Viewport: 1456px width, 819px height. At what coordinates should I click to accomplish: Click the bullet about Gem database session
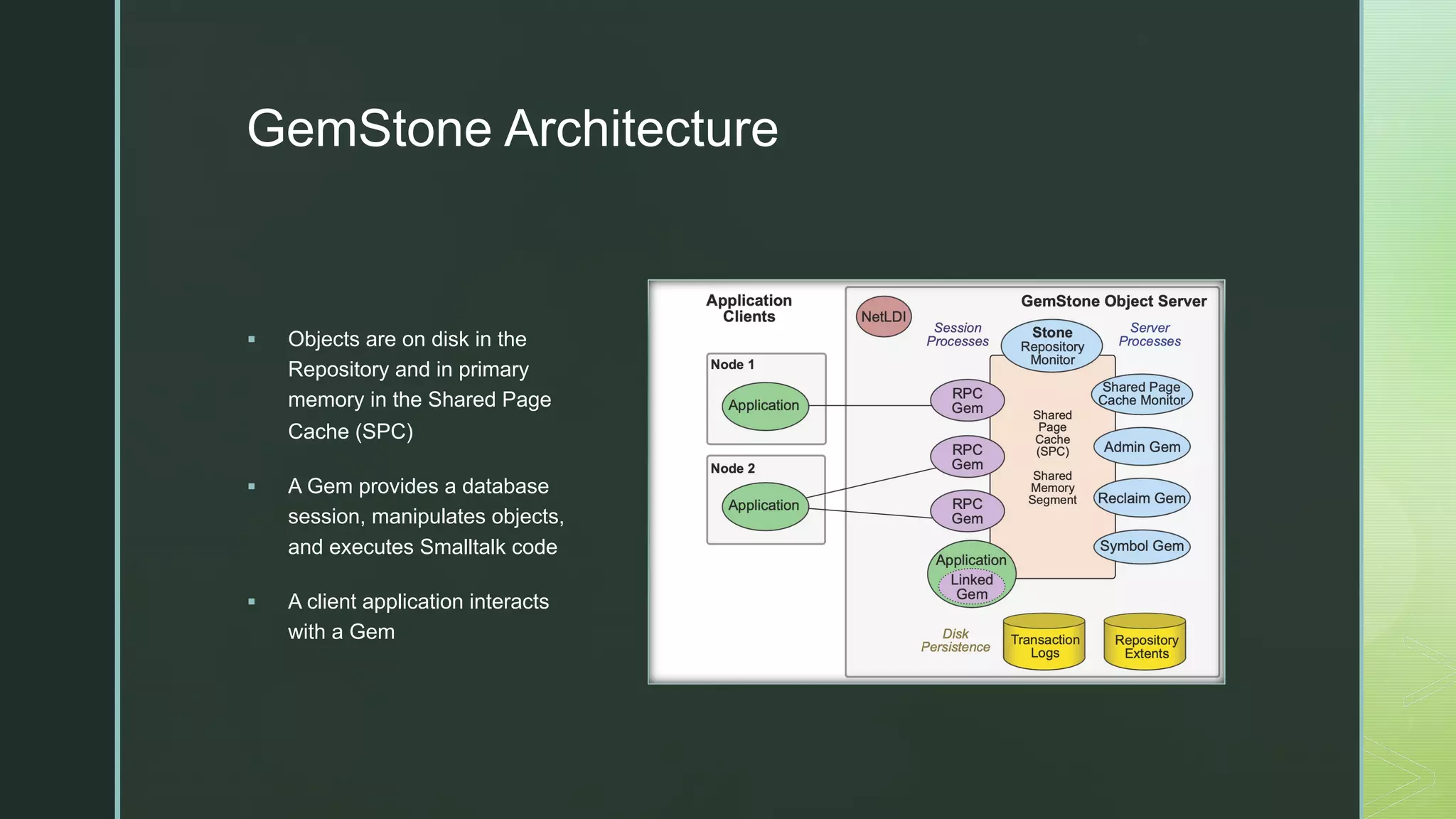click(x=425, y=517)
